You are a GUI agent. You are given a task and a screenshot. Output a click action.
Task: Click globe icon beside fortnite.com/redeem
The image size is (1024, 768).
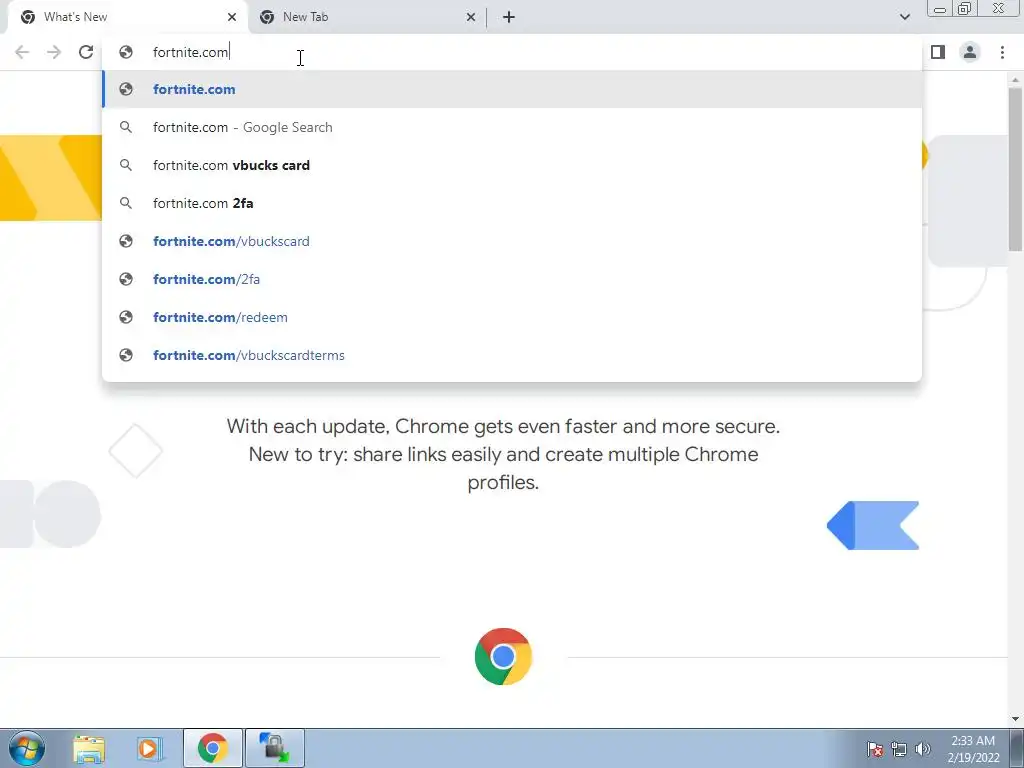click(126, 317)
